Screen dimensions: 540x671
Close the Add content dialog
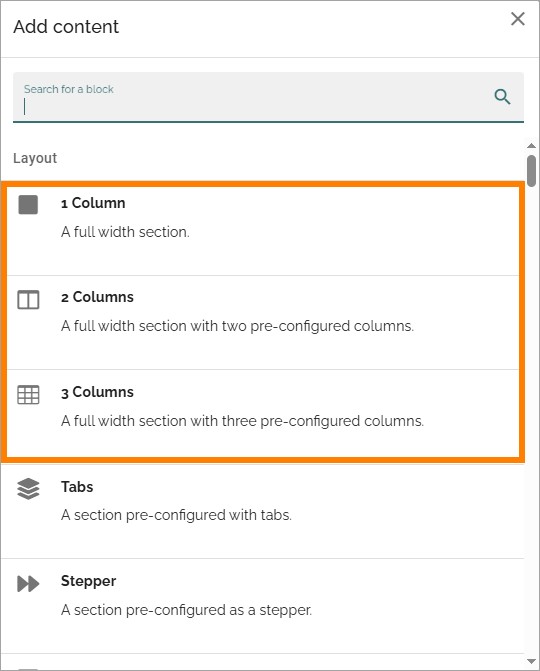pos(518,19)
